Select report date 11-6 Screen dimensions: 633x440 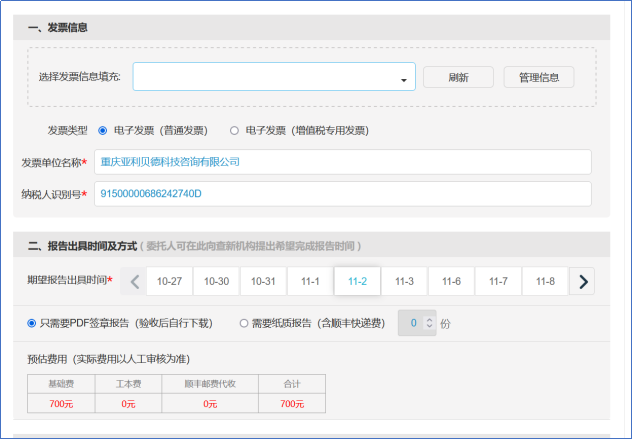tap(451, 281)
